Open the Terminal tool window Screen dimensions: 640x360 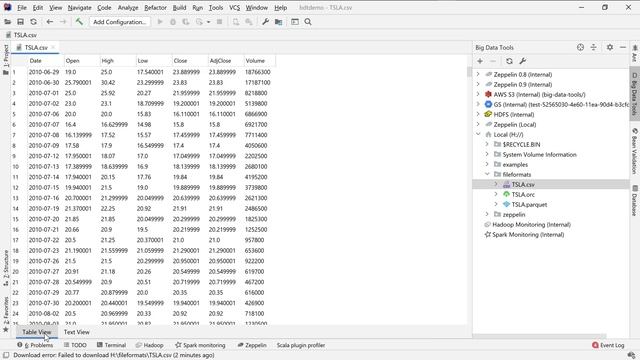111,345
